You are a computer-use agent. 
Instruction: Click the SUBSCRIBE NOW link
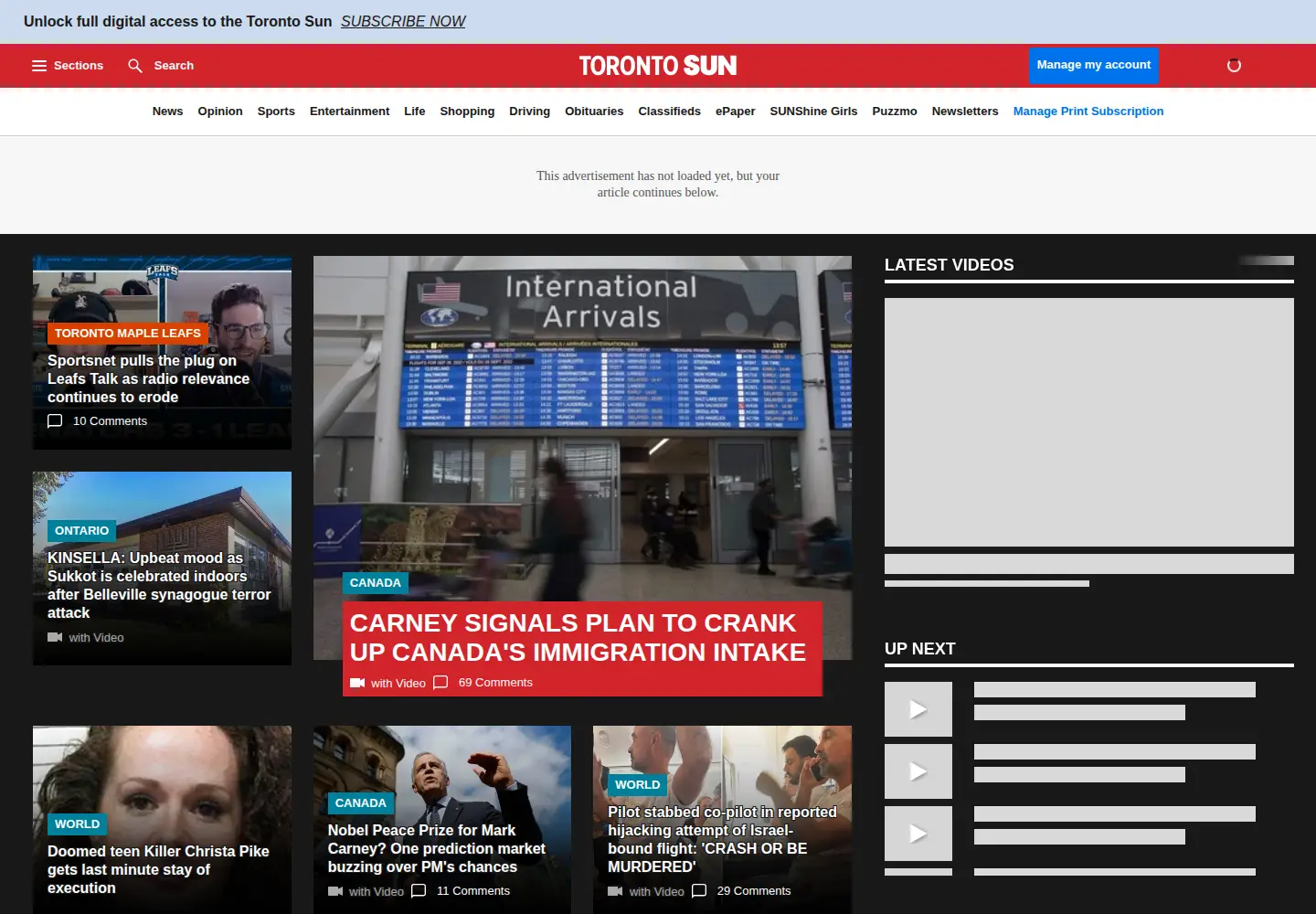403,21
